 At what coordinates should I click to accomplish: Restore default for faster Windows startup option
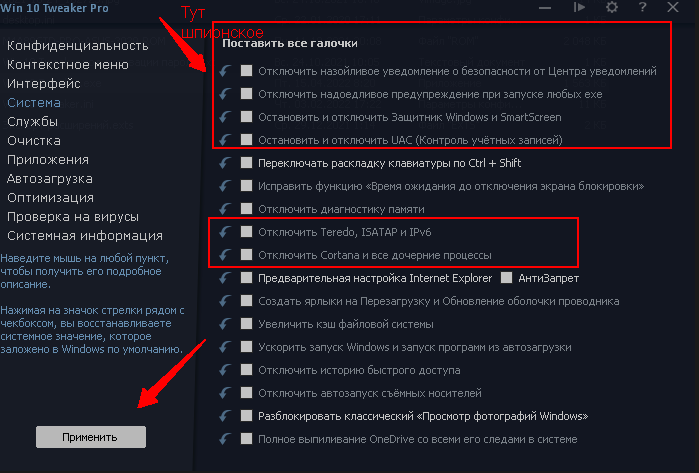point(226,347)
